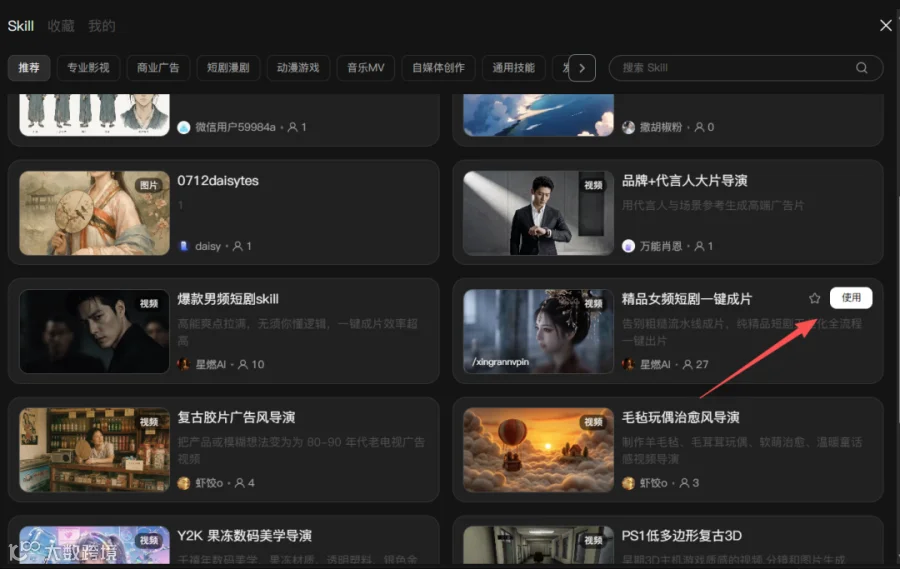The height and width of the screenshot is (569, 900).
Task: Click the 视频 badge on 复古胶片广告风导演 thumbnail
Action: (x=149, y=421)
